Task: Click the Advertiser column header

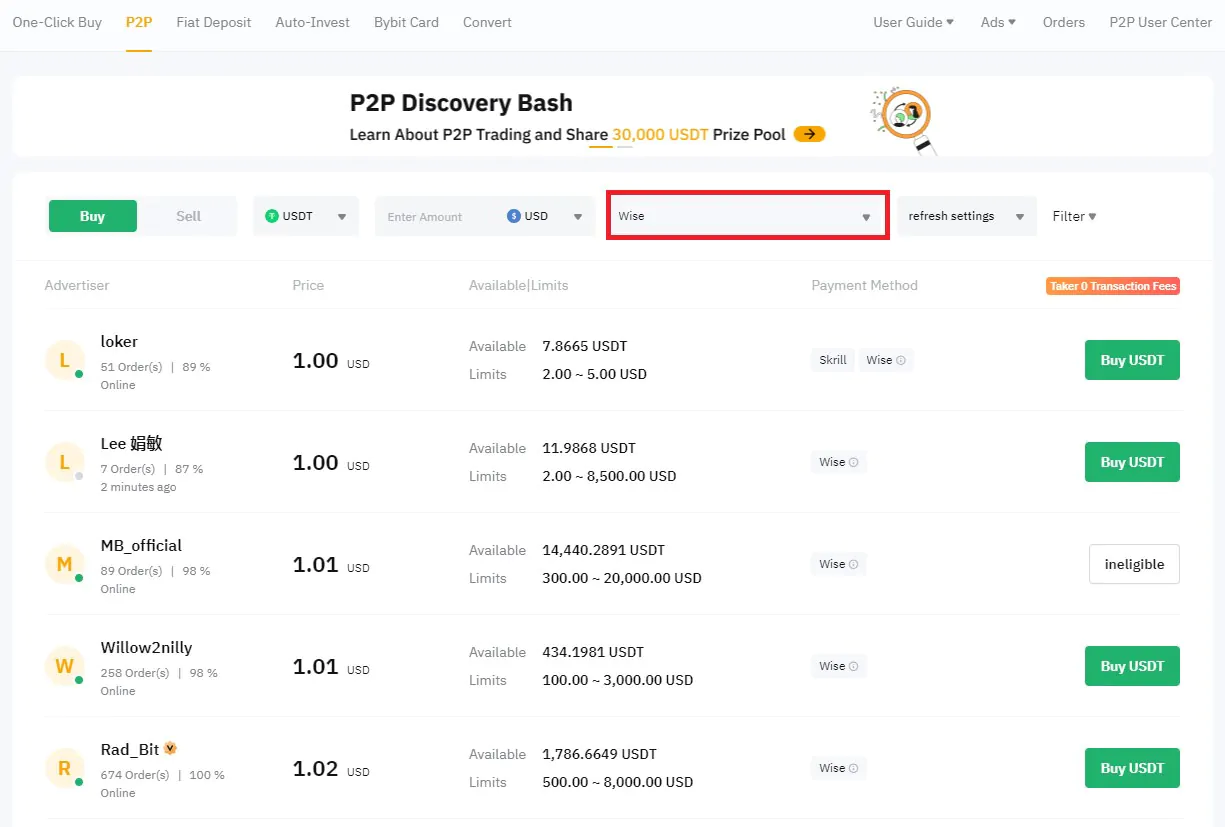Action: 77,285
